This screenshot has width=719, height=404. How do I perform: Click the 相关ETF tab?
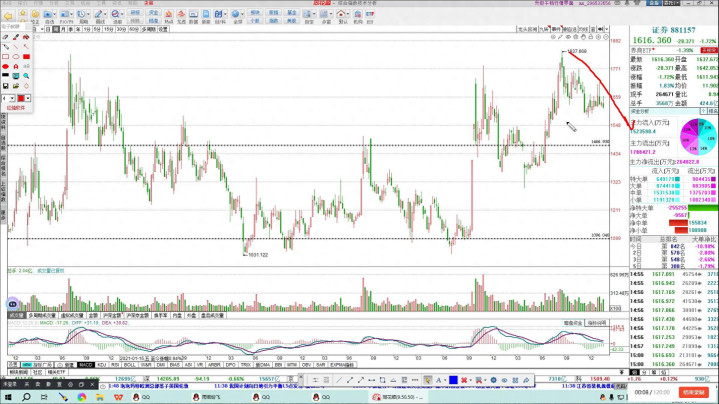tap(56, 372)
